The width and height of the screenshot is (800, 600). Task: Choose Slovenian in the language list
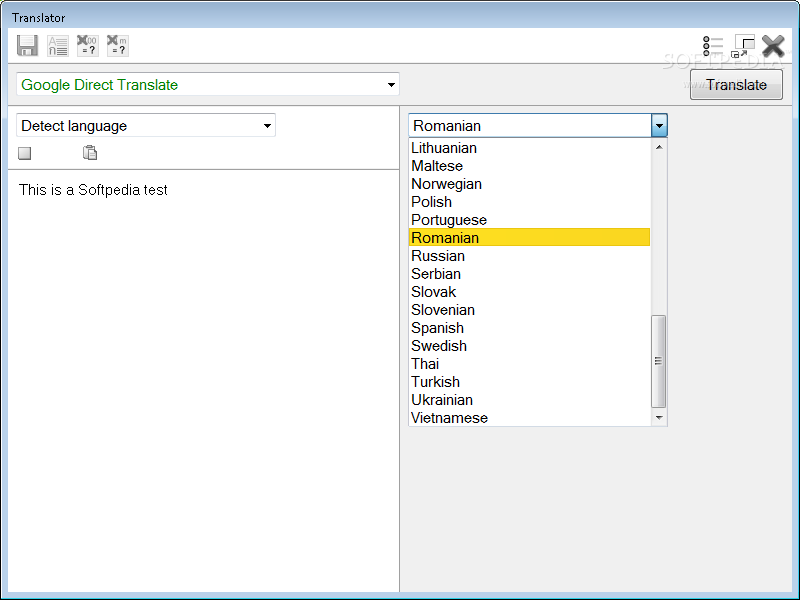tap(530, 310)
